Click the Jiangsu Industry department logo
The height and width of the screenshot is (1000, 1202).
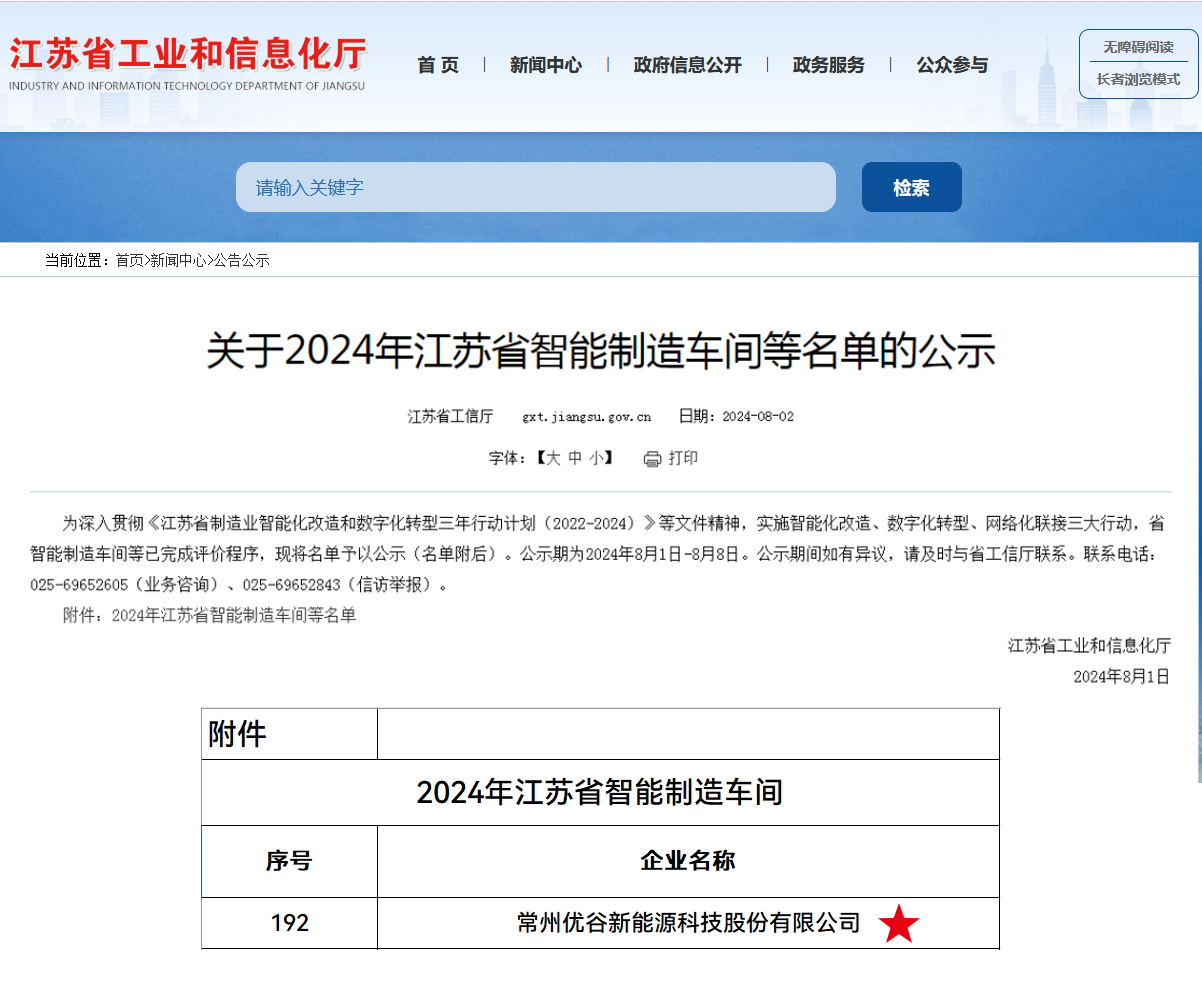pyautogui.click(x=188, y=64)
